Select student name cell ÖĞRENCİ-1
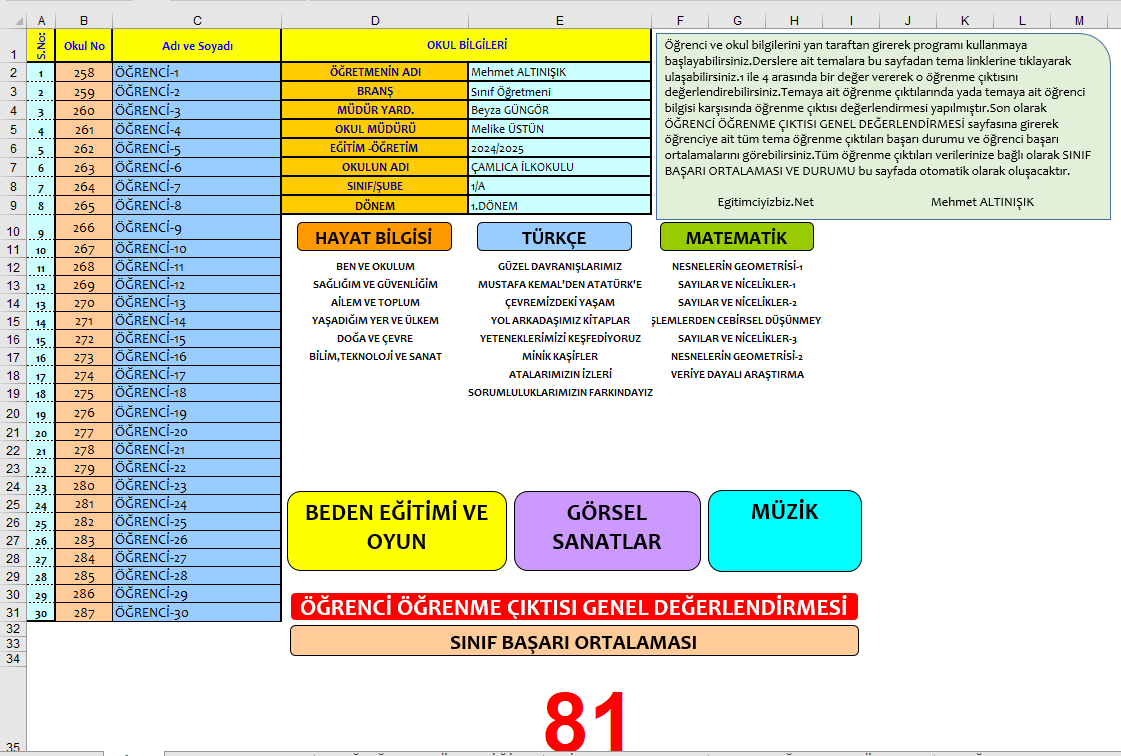The height and width of the screenshot is (756, 1121). (x=197, y=72)
